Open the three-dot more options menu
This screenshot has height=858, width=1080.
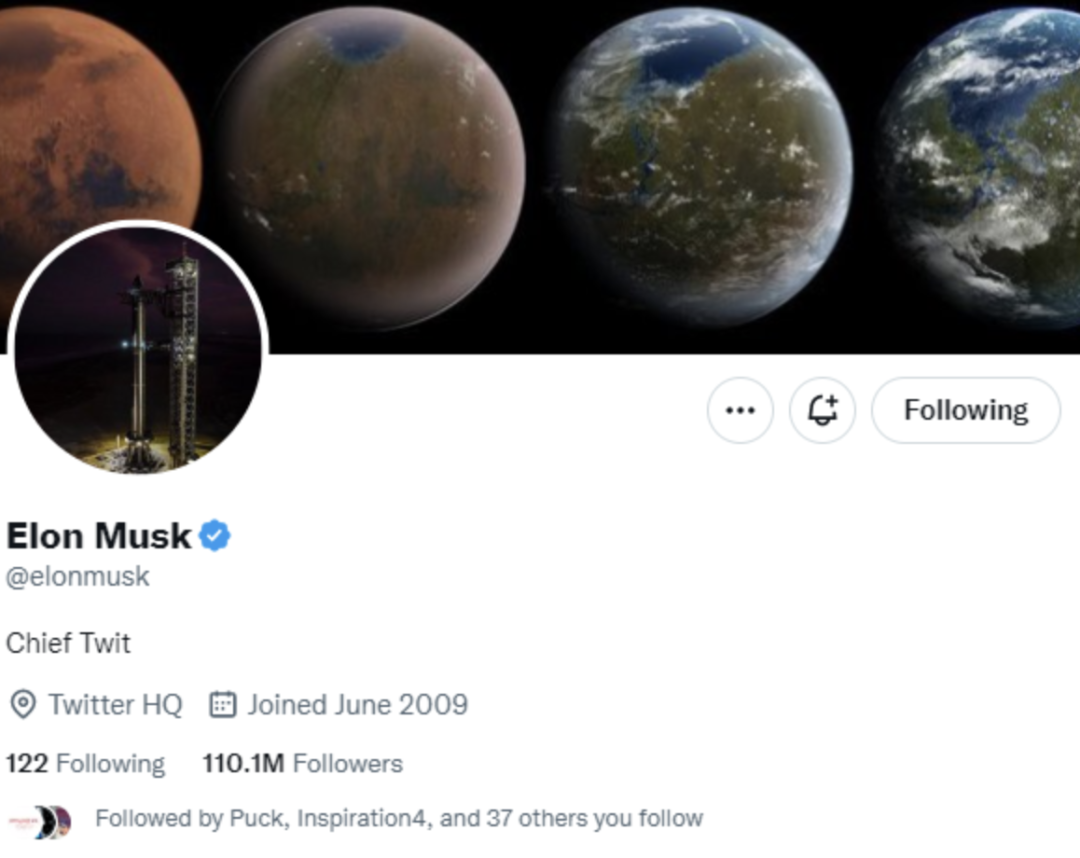pyautogui.click(x=740, y=410)
